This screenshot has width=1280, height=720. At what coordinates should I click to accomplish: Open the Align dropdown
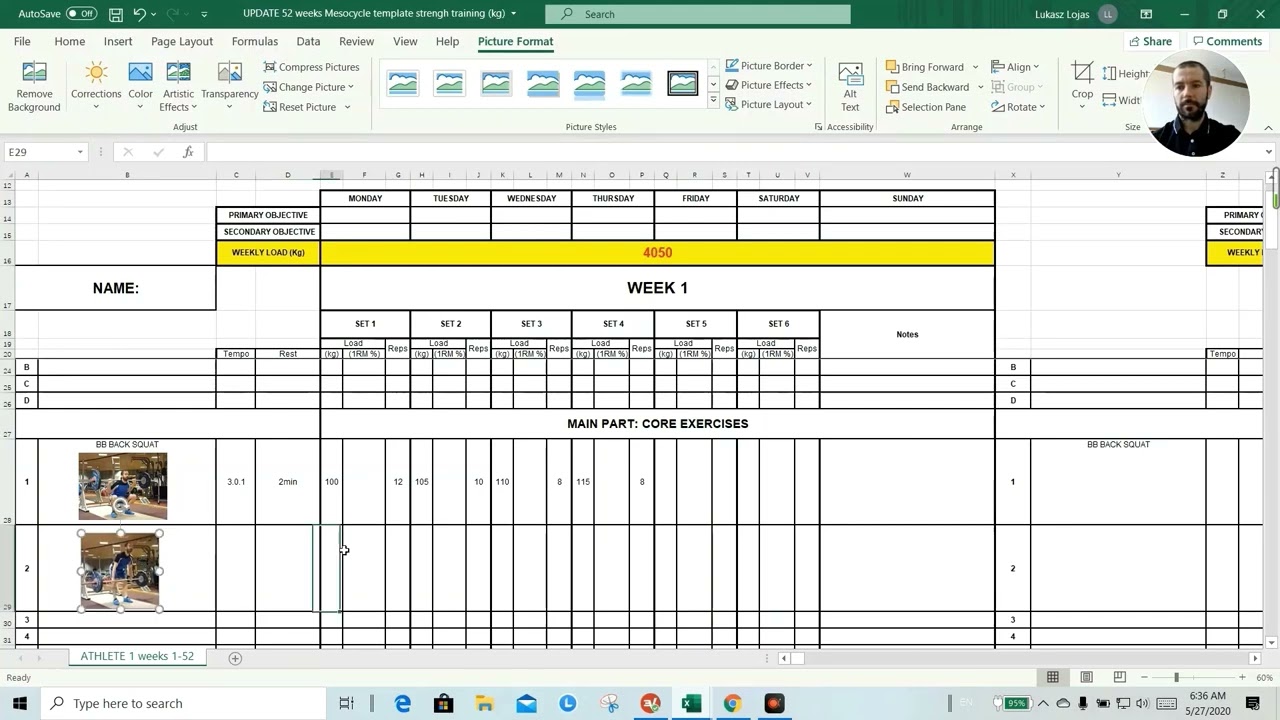tap(1015, 67)
